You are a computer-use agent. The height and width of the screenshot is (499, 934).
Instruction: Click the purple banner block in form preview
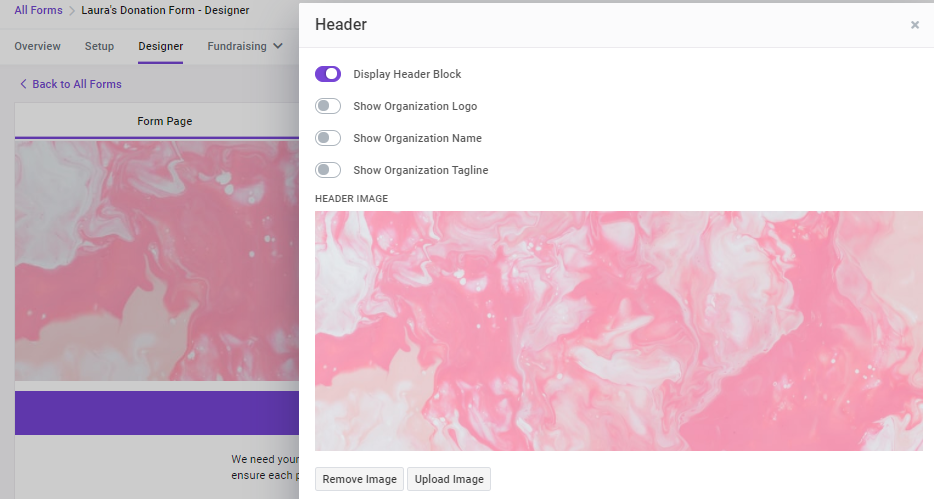tap(157, 413)
